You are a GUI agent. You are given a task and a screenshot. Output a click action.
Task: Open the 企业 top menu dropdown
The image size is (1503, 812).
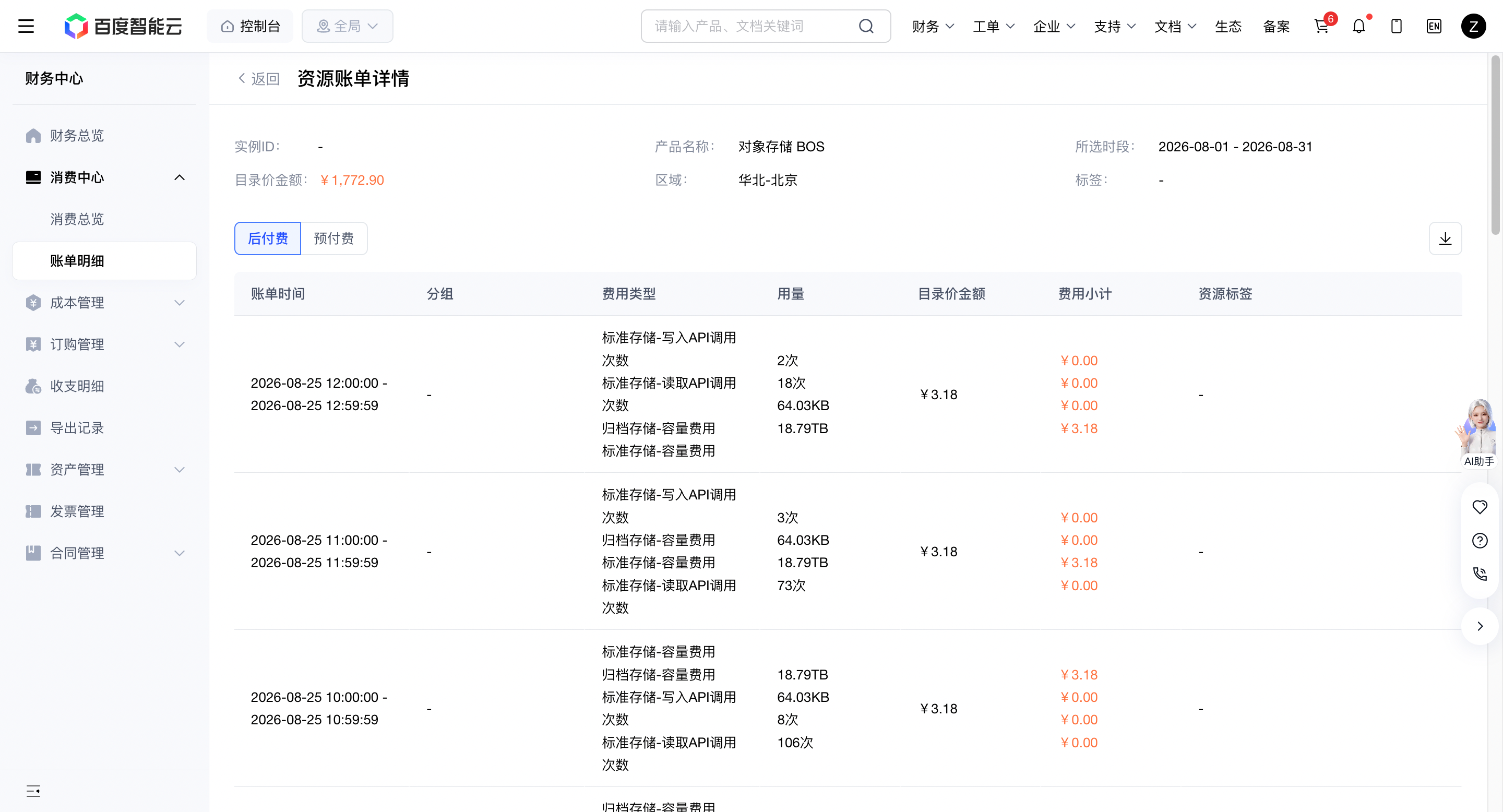(1054, 26)
